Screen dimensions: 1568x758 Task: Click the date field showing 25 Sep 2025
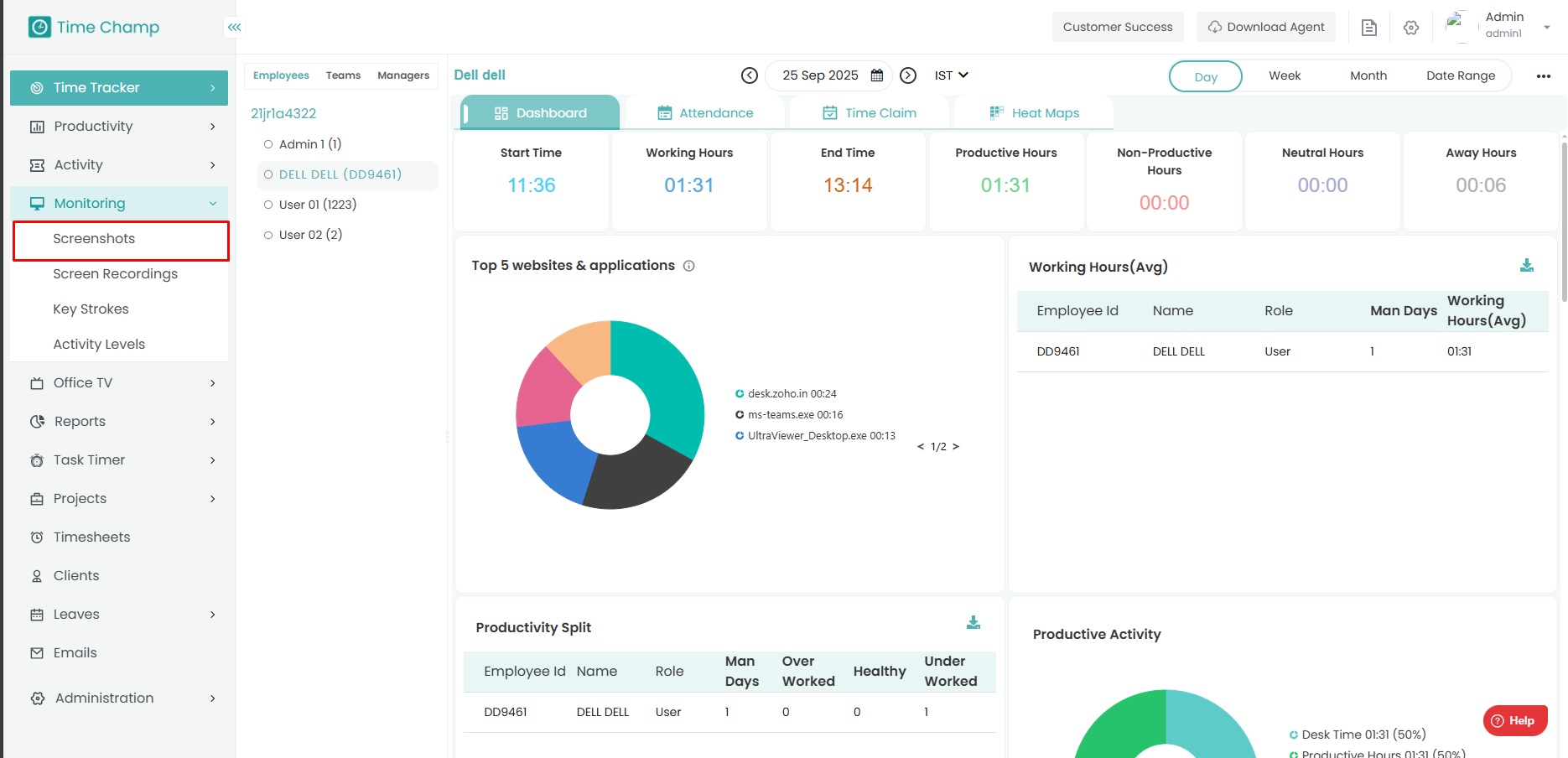tap(821, 75)
